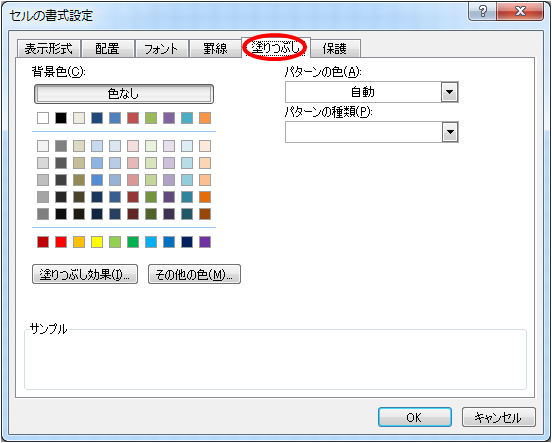Click the 色なし button

point(124,94)
